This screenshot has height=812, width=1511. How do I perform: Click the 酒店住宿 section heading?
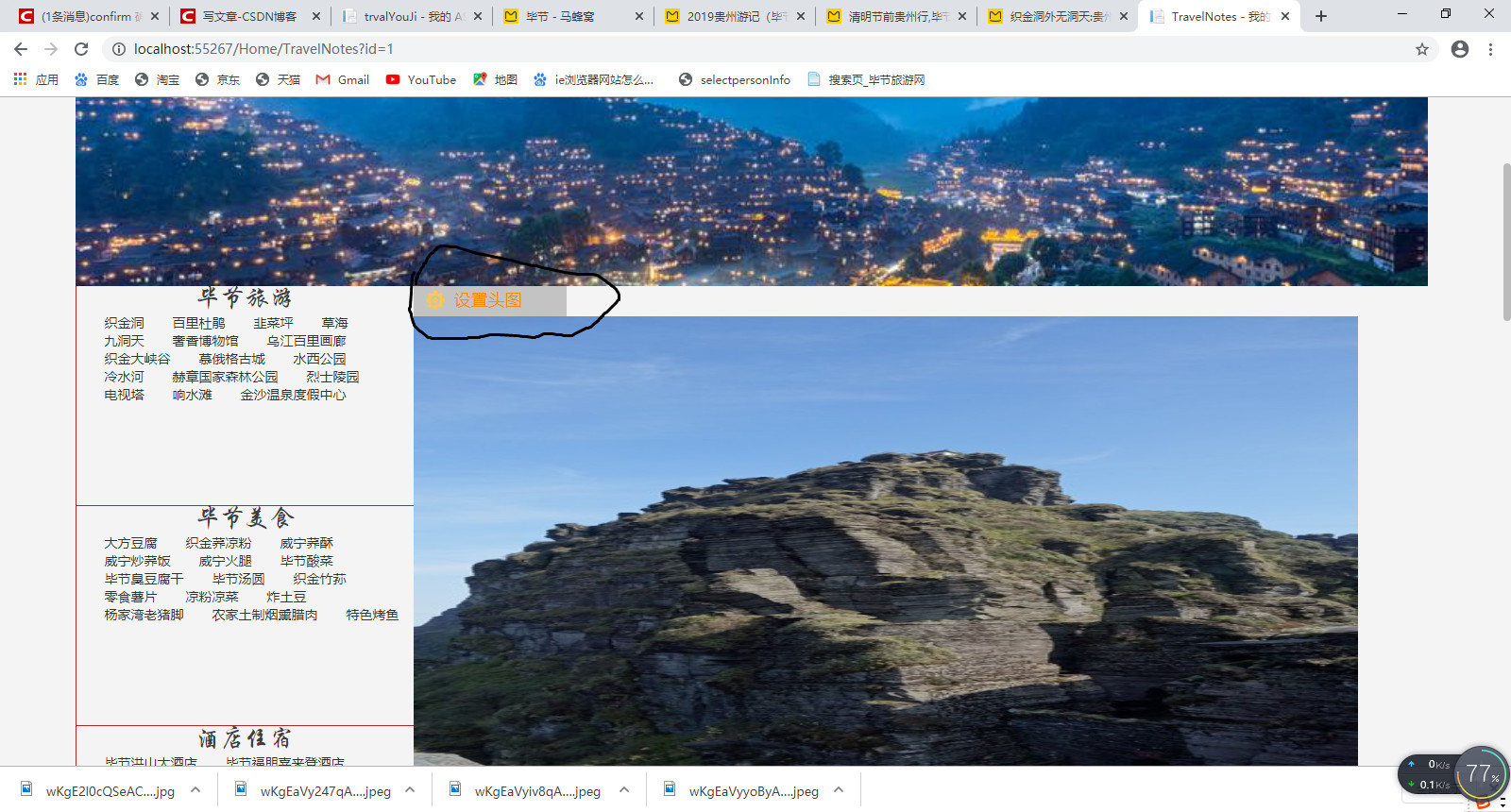[245, 738]
